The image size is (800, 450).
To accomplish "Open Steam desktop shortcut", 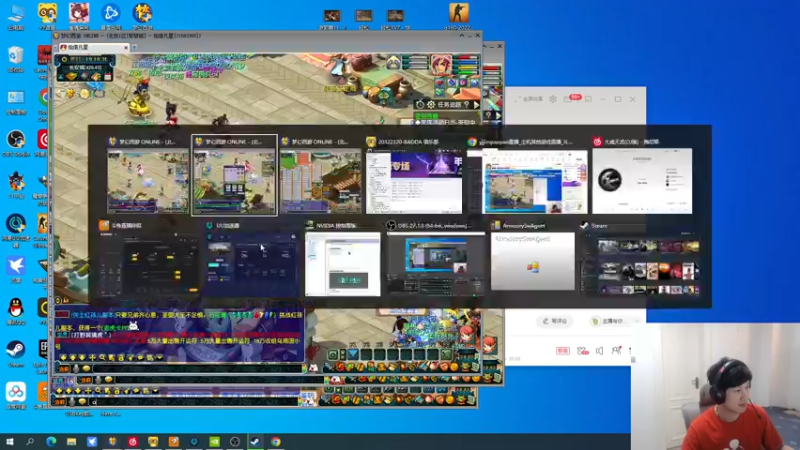I will click(16, 353).
